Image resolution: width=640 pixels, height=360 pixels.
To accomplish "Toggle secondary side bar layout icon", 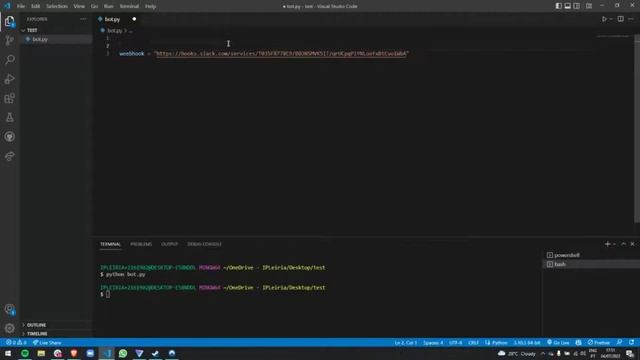I will pyautogui.click(x=576, y=6).
